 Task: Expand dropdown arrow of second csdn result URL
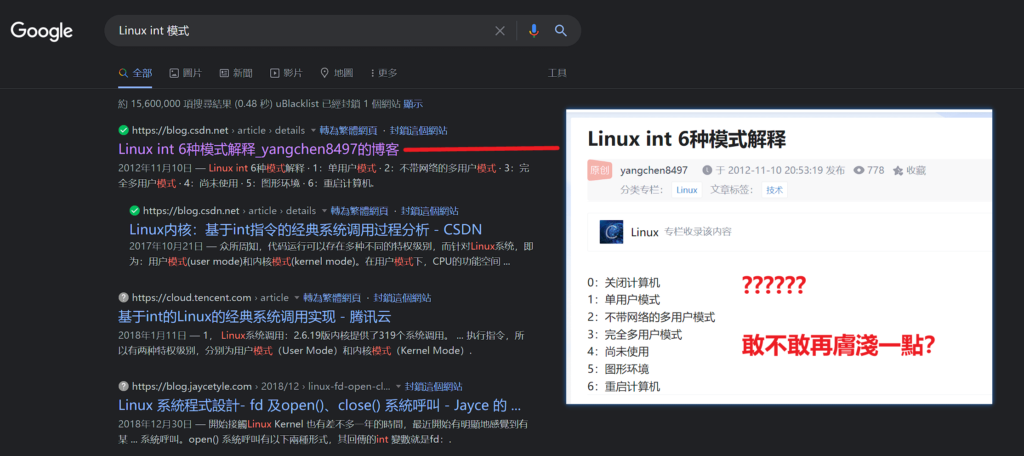point(323,211)
